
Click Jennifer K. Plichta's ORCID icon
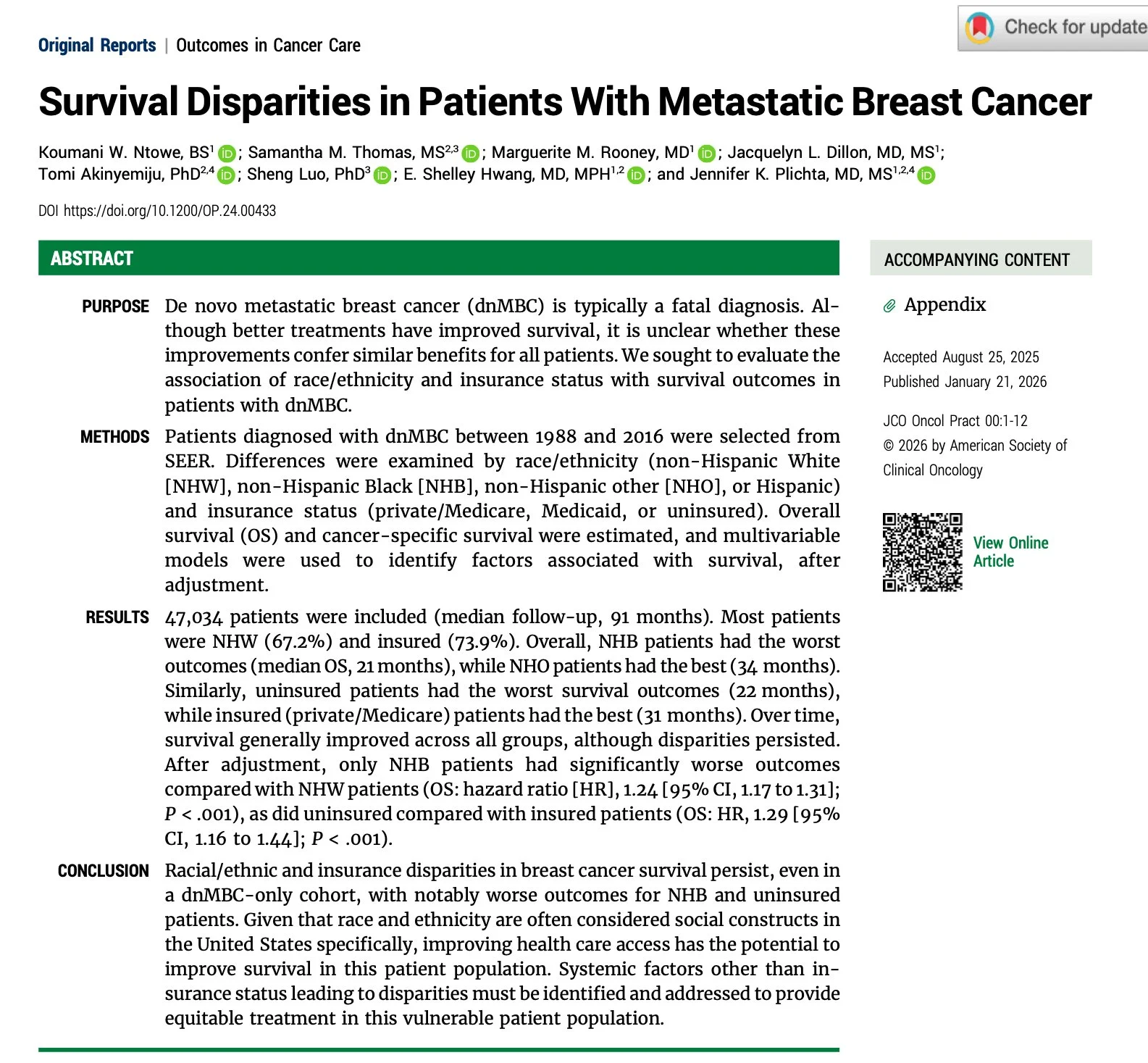[926, 175]
